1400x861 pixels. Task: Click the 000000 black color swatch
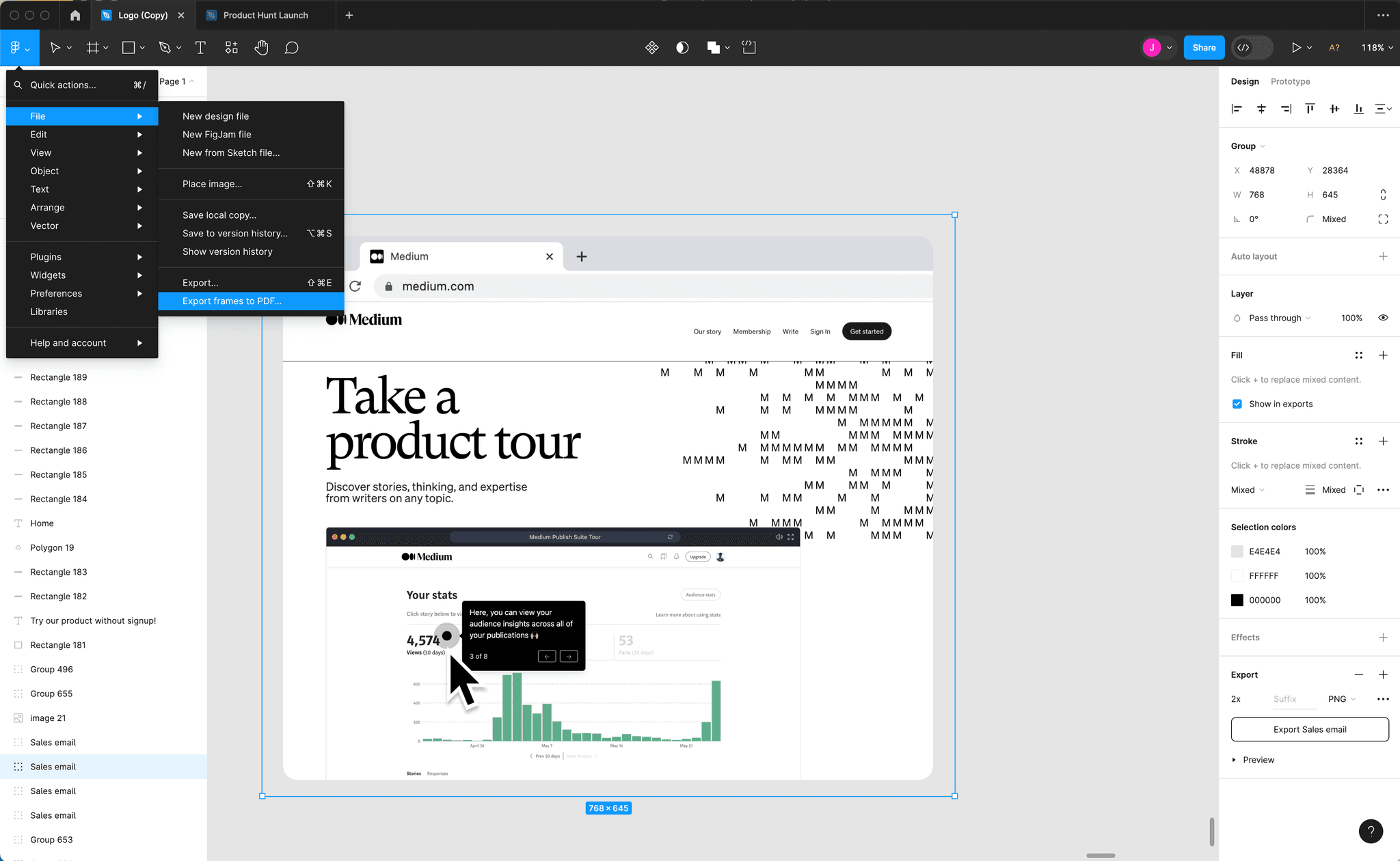pyautogui.click(x=1237, y=600)
